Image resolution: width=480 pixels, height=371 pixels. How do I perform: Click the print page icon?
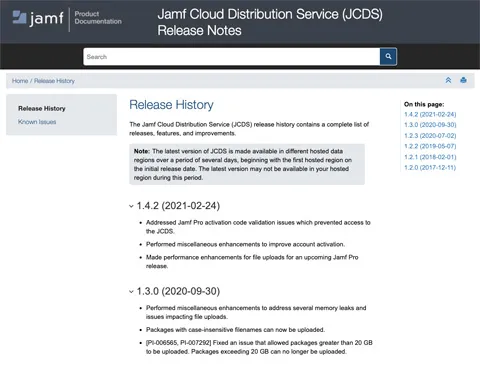(x=463, y=80)
